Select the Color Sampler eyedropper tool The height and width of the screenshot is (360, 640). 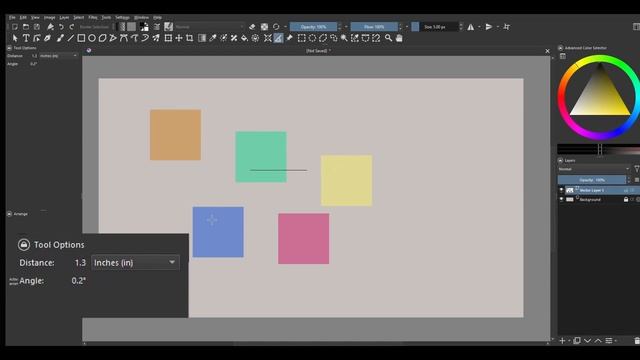tap(213, 38)
